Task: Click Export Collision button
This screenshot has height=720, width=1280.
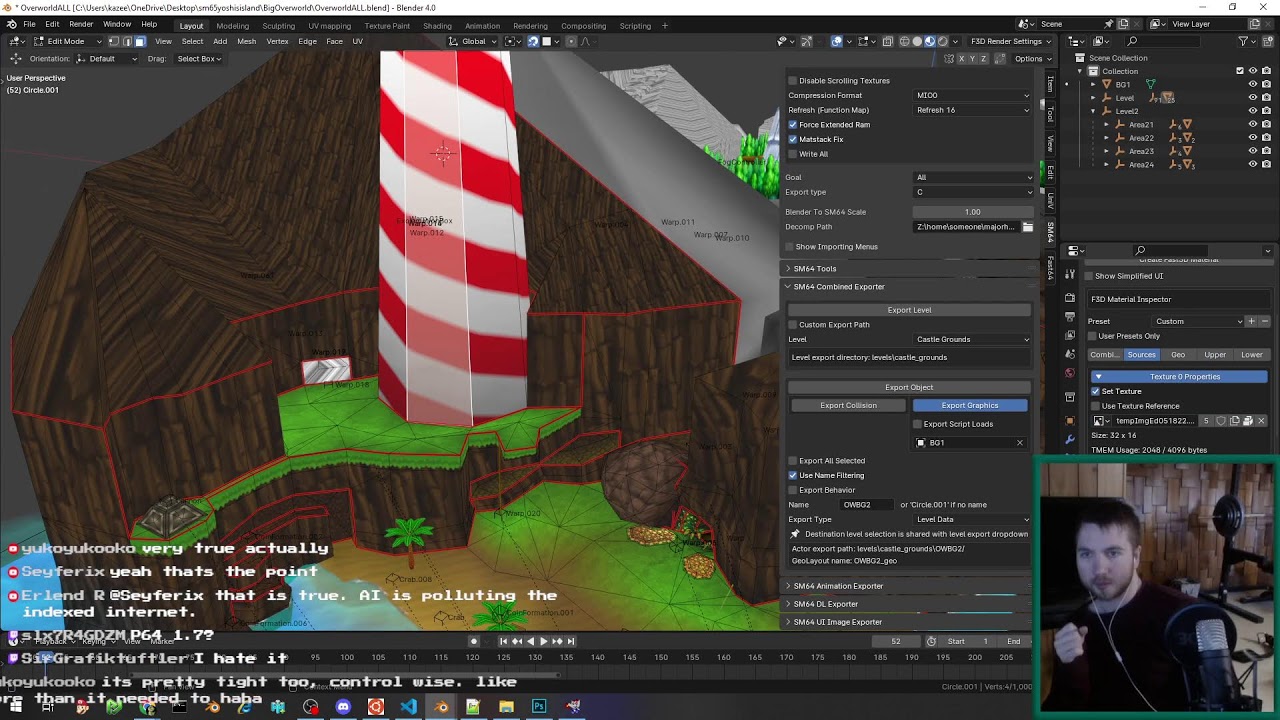Action: coord(848,405)
